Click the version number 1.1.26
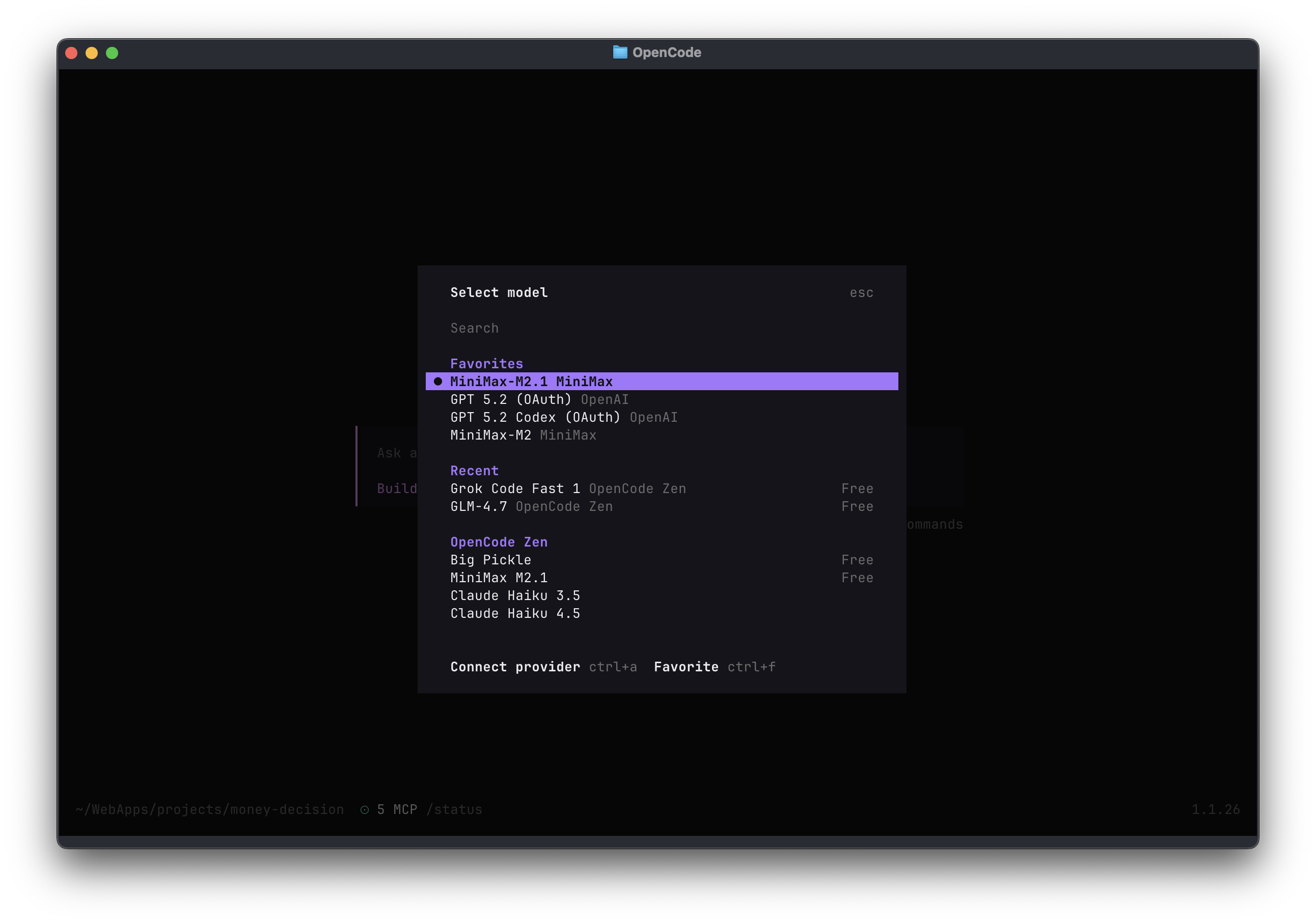This screenshot has width=1316, height=924. [x=1216, y=809]
